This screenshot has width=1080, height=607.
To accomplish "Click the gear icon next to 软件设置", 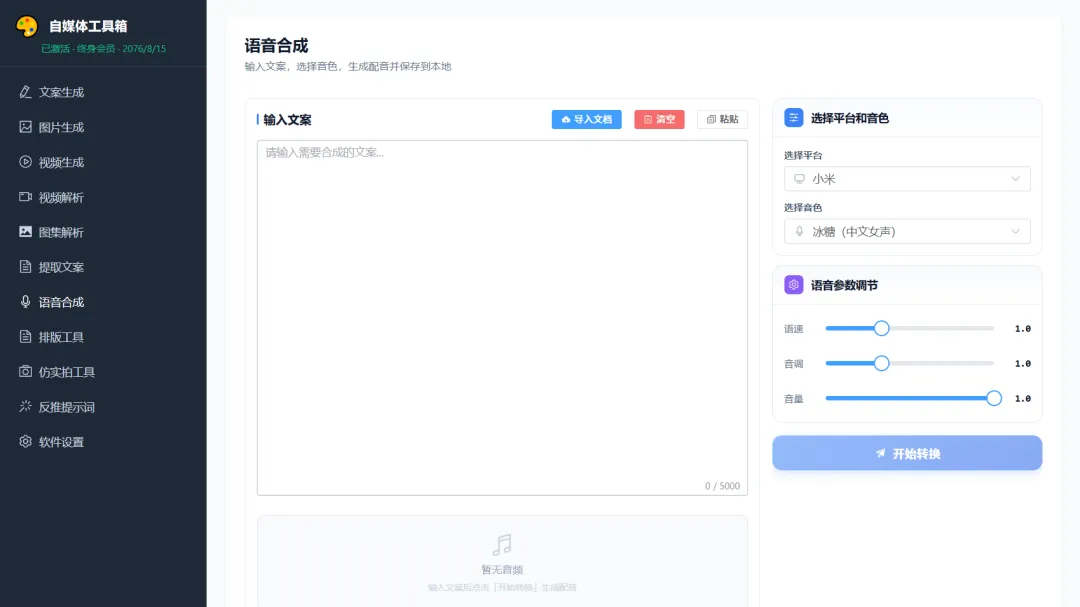I will (25, 442).
